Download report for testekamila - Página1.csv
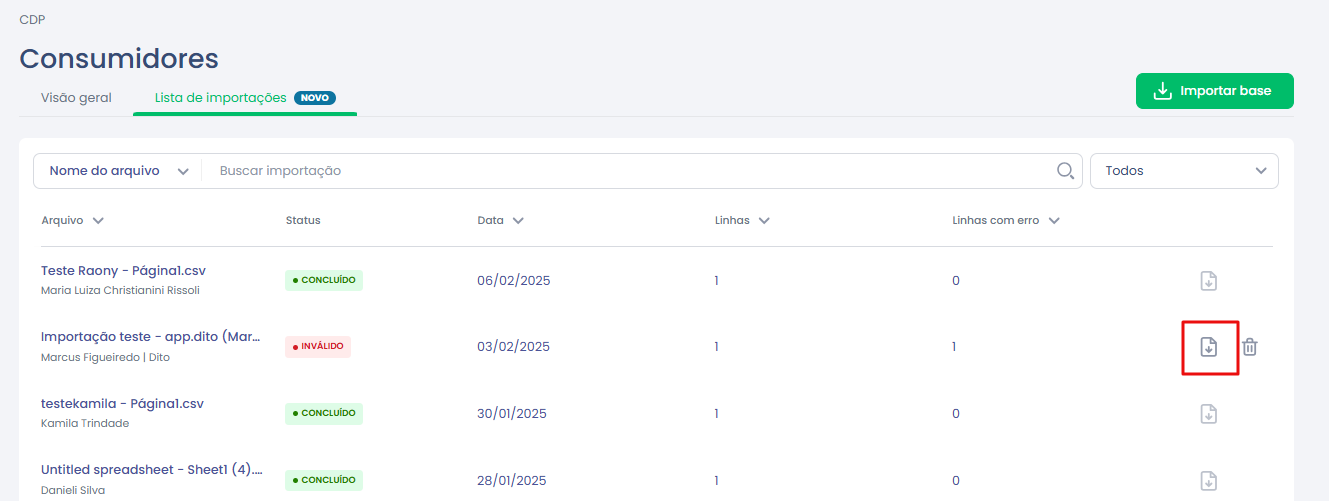1329x501 pixels. coord(1208,413)
